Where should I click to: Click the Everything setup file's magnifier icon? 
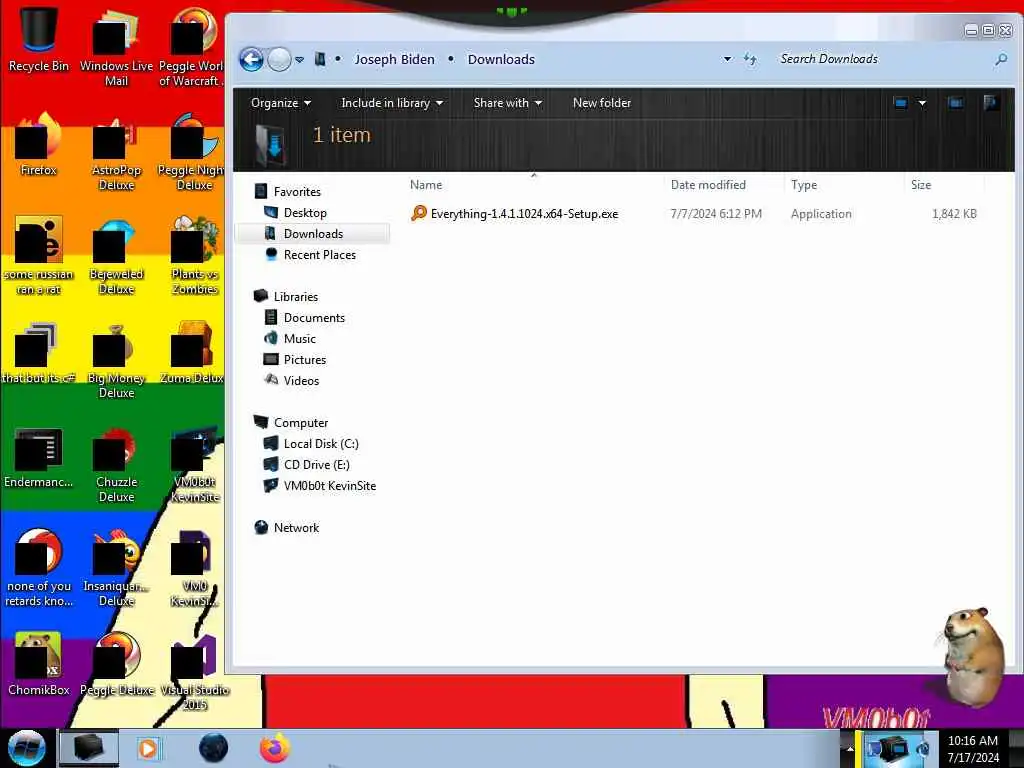click(419, 214)
